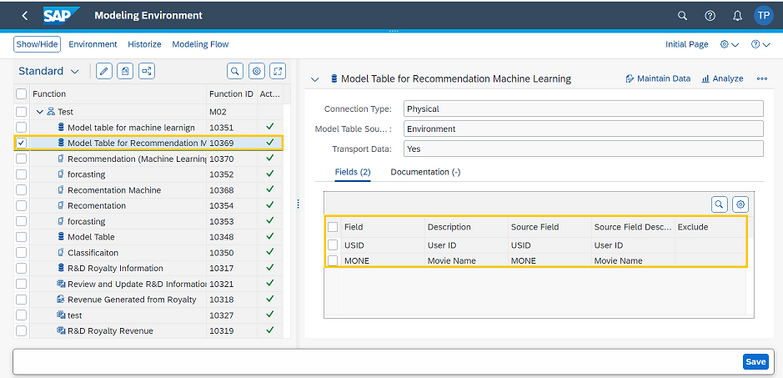This screenshot has height=378, width=783.
Task: Open the top-right settings gear dropdown
Action: [x=729, y=44]
